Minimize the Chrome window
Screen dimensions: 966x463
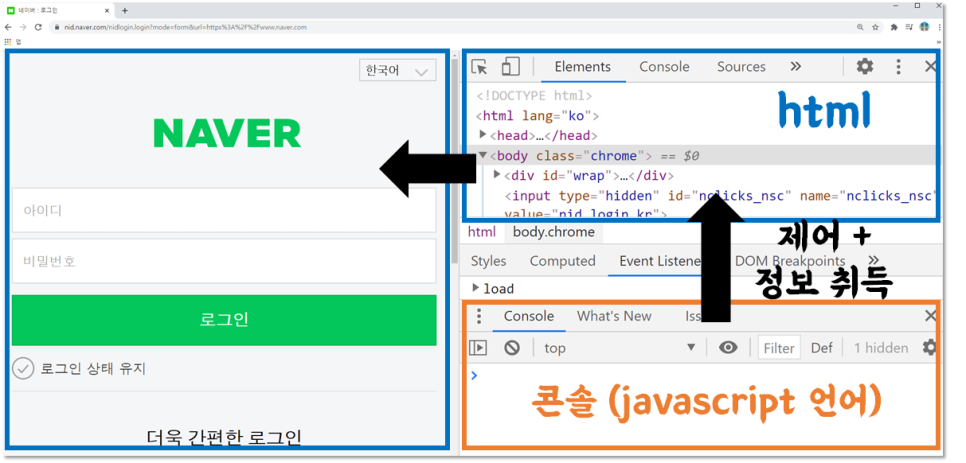pos(894,6)
